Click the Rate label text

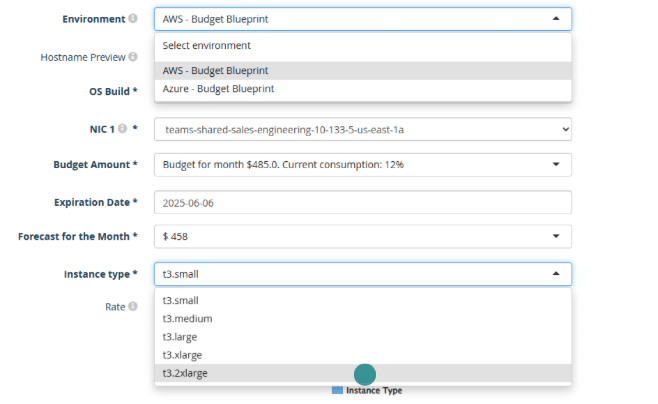(x=115, y=307)
